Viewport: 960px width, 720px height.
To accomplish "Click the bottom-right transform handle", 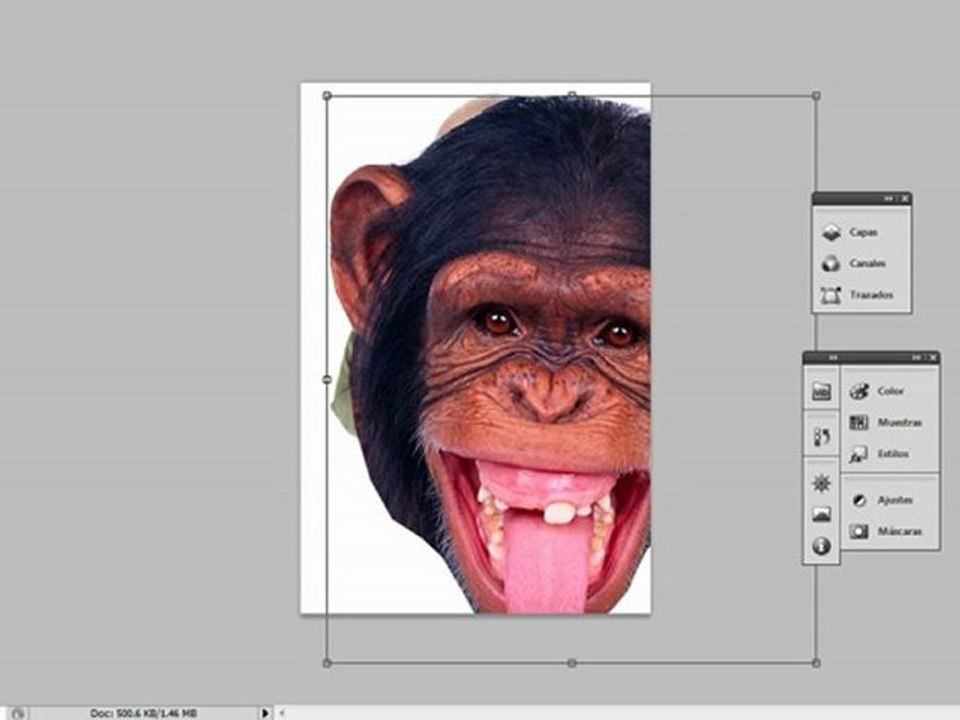I will 816,663.
